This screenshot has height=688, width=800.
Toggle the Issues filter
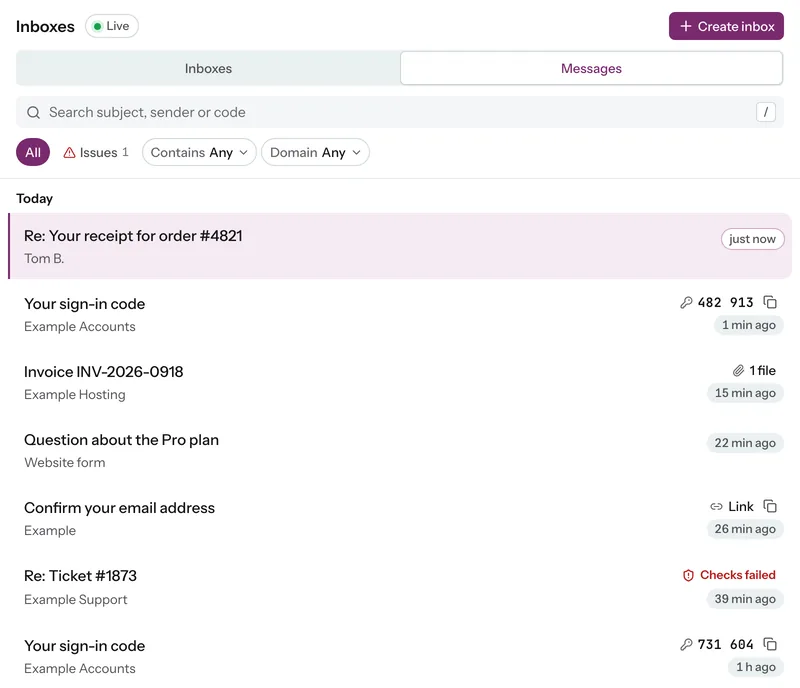pyautogui.click(x=96, y=152)
